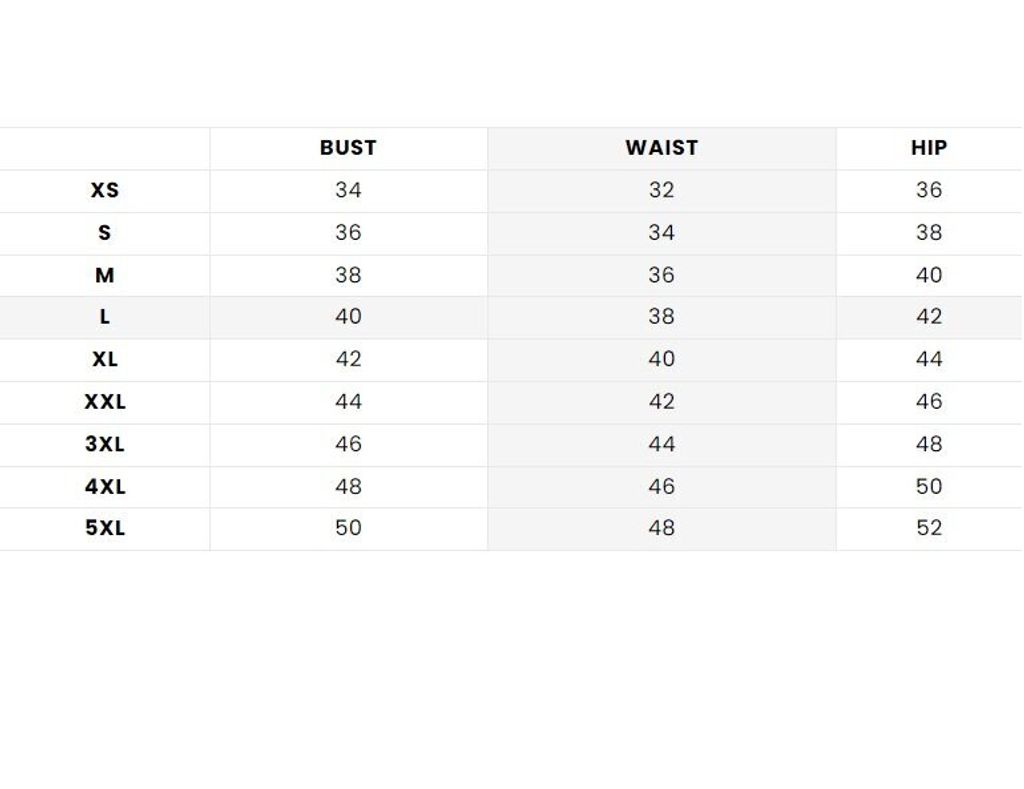
Task: Select the XL size row label
Action: (104, 359)
